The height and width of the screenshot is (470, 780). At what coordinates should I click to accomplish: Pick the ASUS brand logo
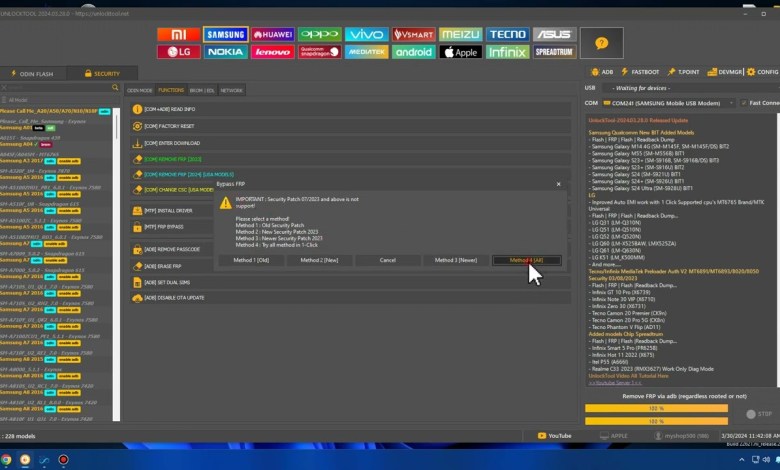pyautogui.click(x=555, y=34)
